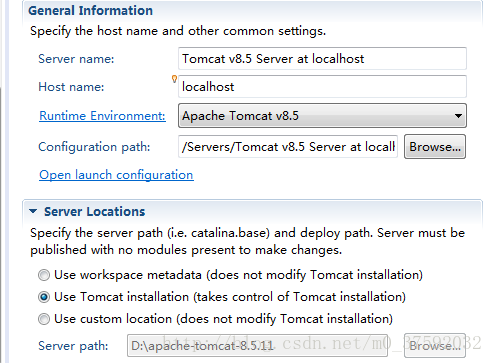Click the Host name field containing localhost
The image size is (493, 363).
(x=322, y=87)
